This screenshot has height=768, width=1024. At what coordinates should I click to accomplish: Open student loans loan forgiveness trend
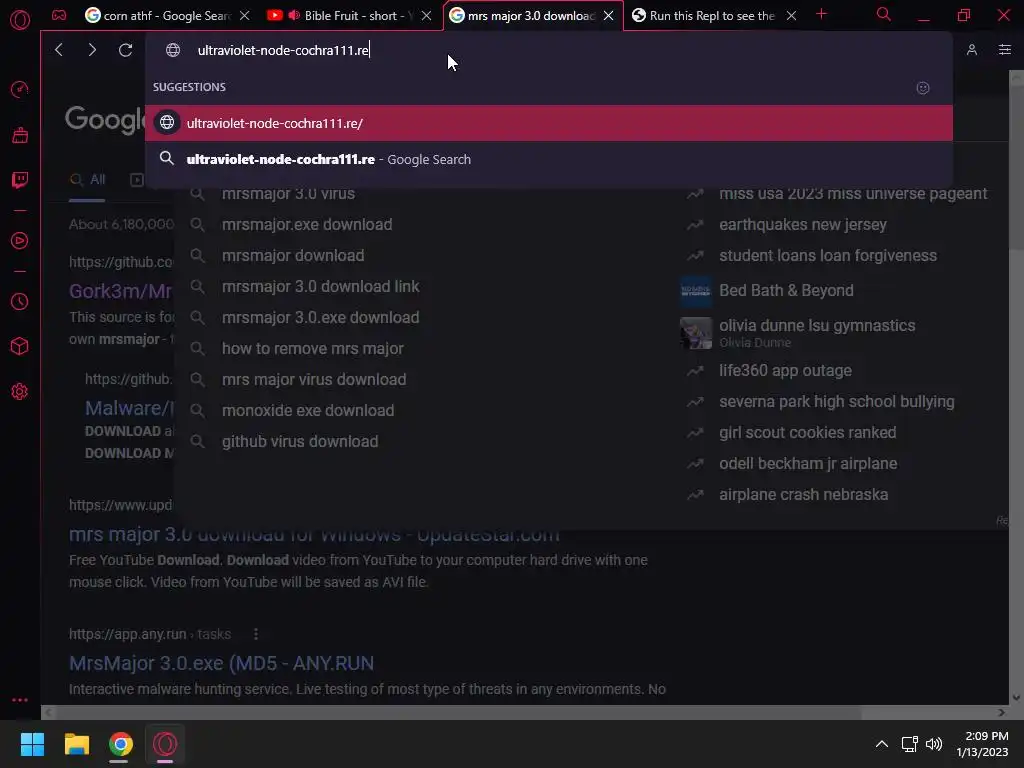click(x=827, y=255)
